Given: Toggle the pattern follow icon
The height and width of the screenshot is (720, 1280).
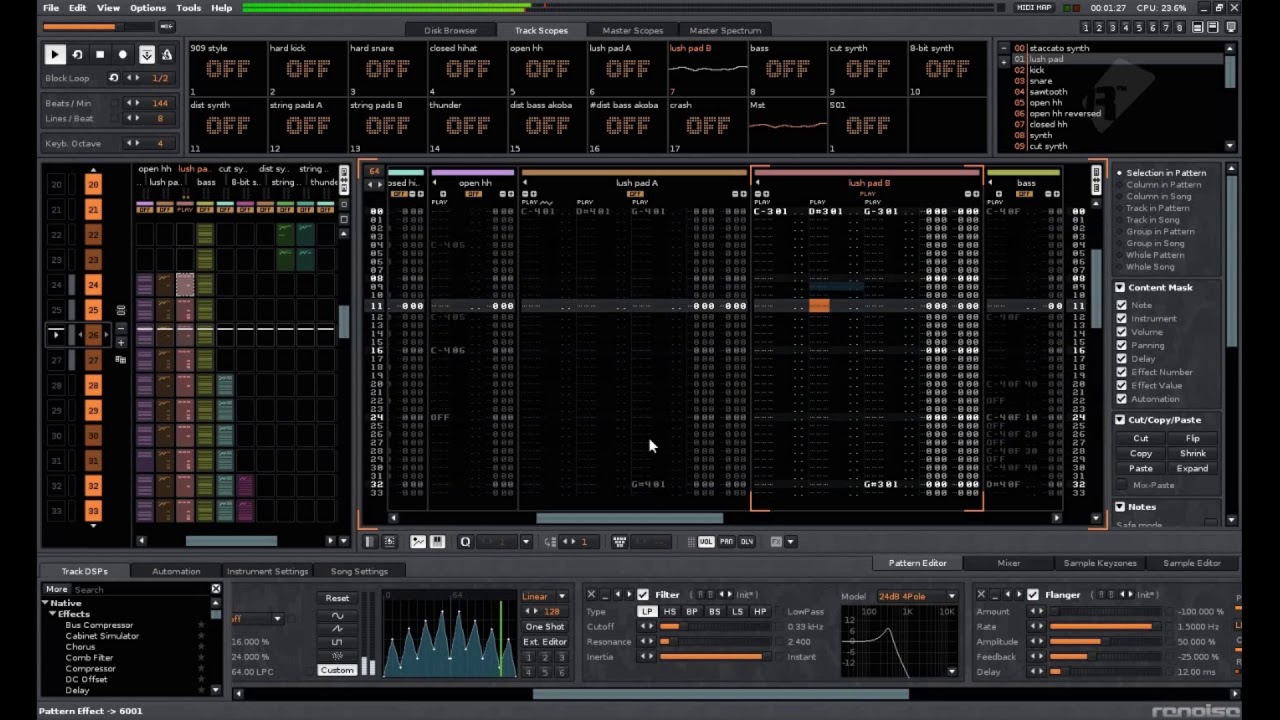Looking at the screenshot, I should [146, 55].
